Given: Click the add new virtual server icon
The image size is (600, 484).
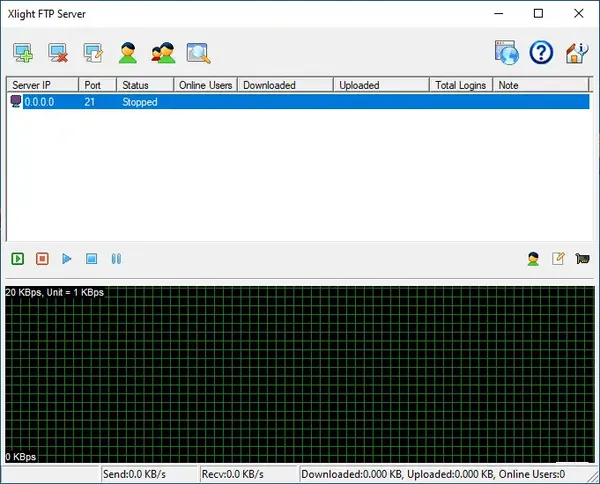Looking at the screenshot, I should (x=23, y=53).
